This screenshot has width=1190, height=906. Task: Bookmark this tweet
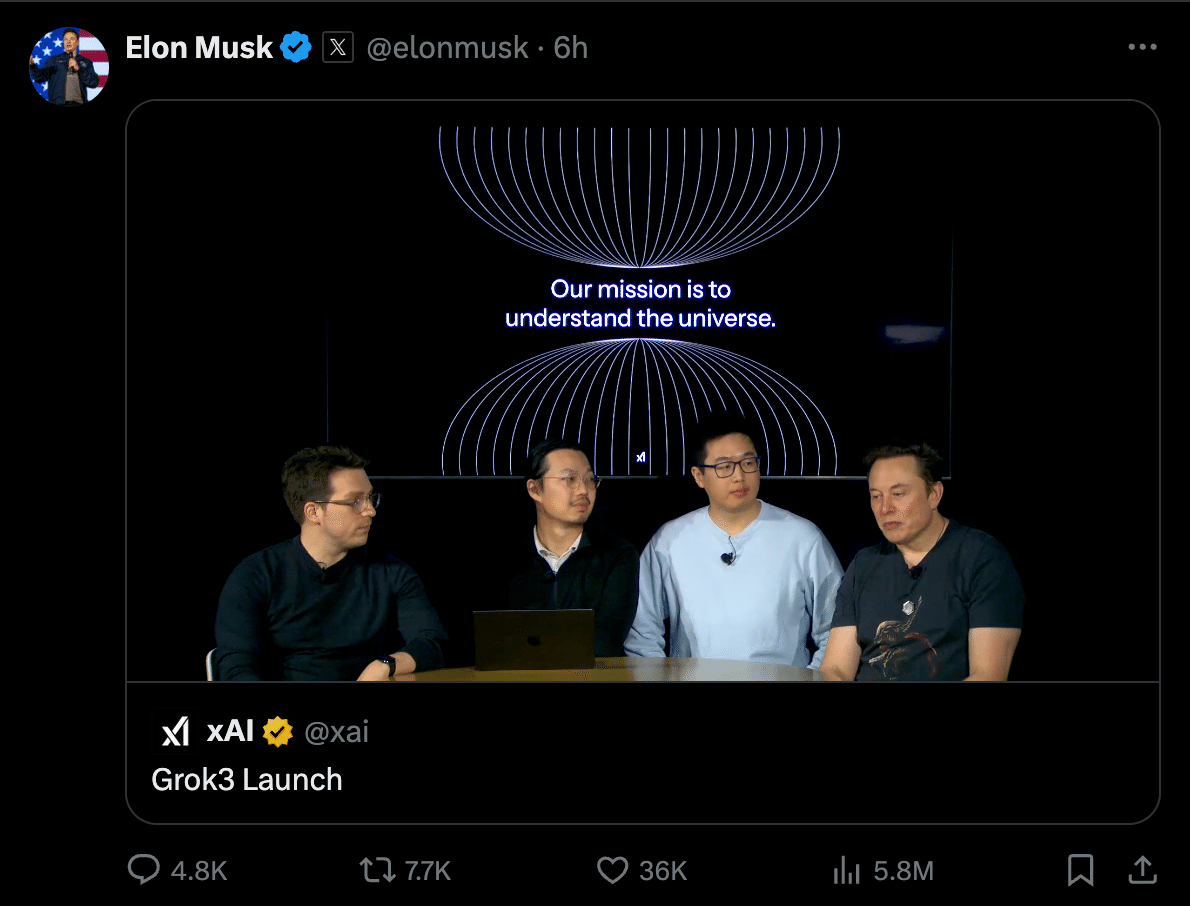coord(1081,870)
